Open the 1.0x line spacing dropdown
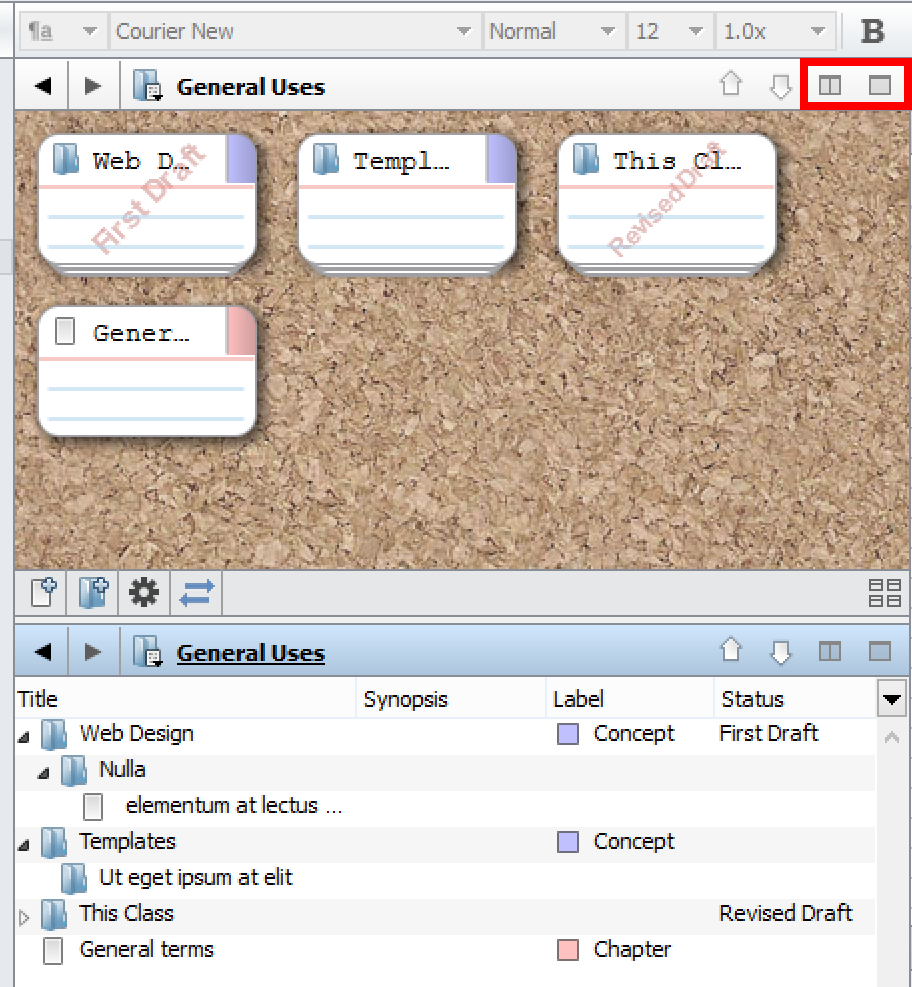Viewport: 912px width, 987px height. pos(776,32)
